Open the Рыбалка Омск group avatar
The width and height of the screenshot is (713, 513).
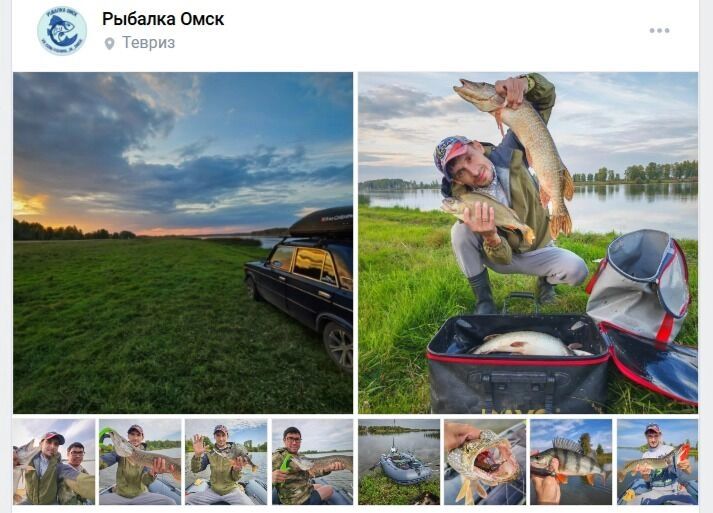coord(62,30)
